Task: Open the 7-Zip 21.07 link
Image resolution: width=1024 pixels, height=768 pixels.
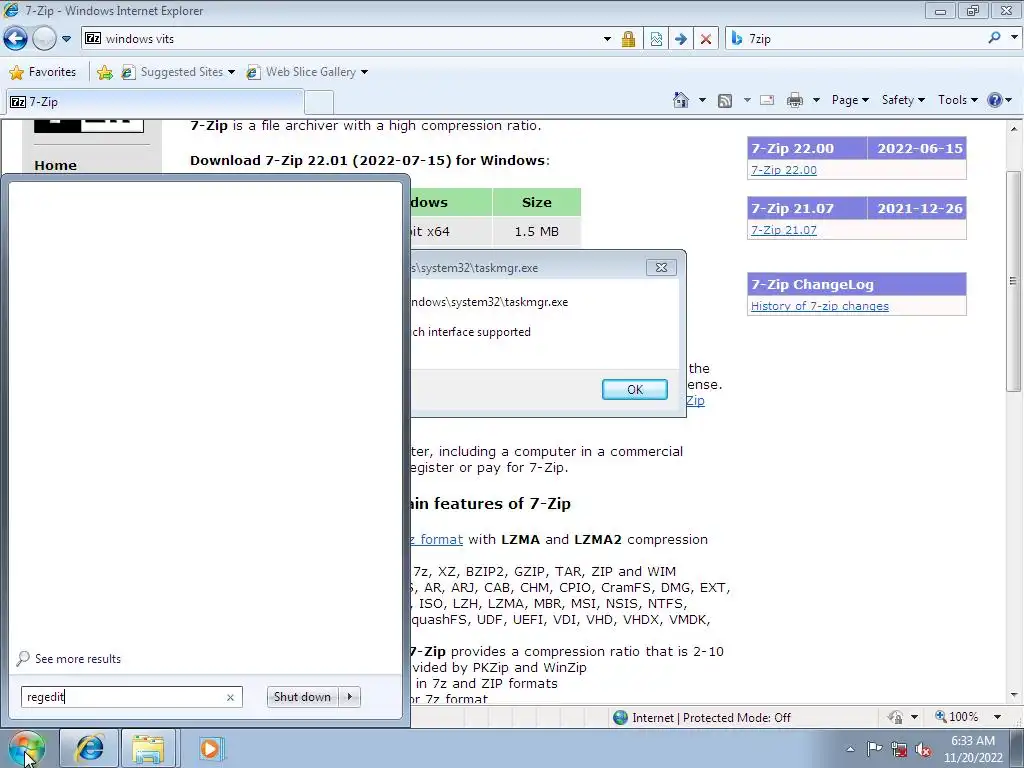Action: 784,230
